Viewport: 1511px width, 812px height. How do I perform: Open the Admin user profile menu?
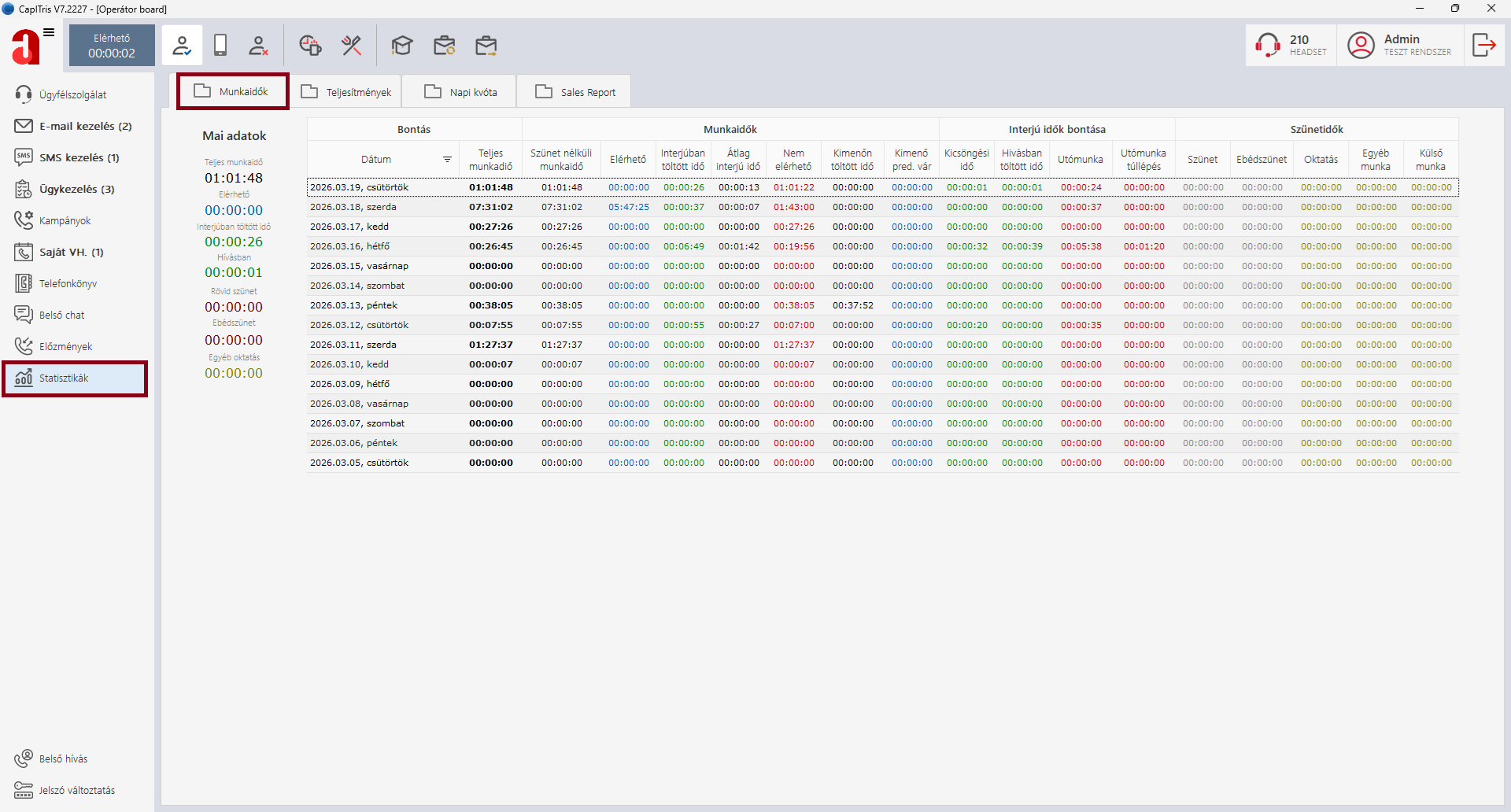point(1400,46)
